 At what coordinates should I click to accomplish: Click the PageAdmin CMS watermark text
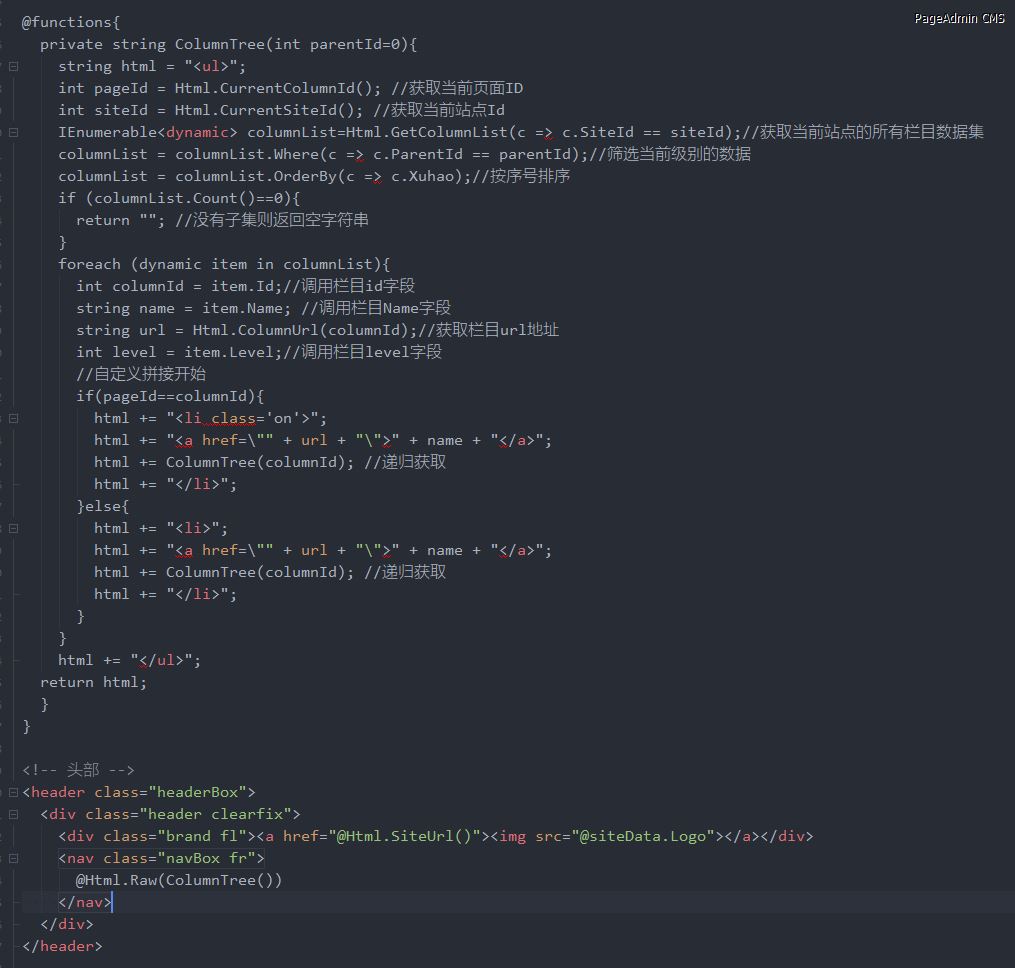(x=958, y=19)
